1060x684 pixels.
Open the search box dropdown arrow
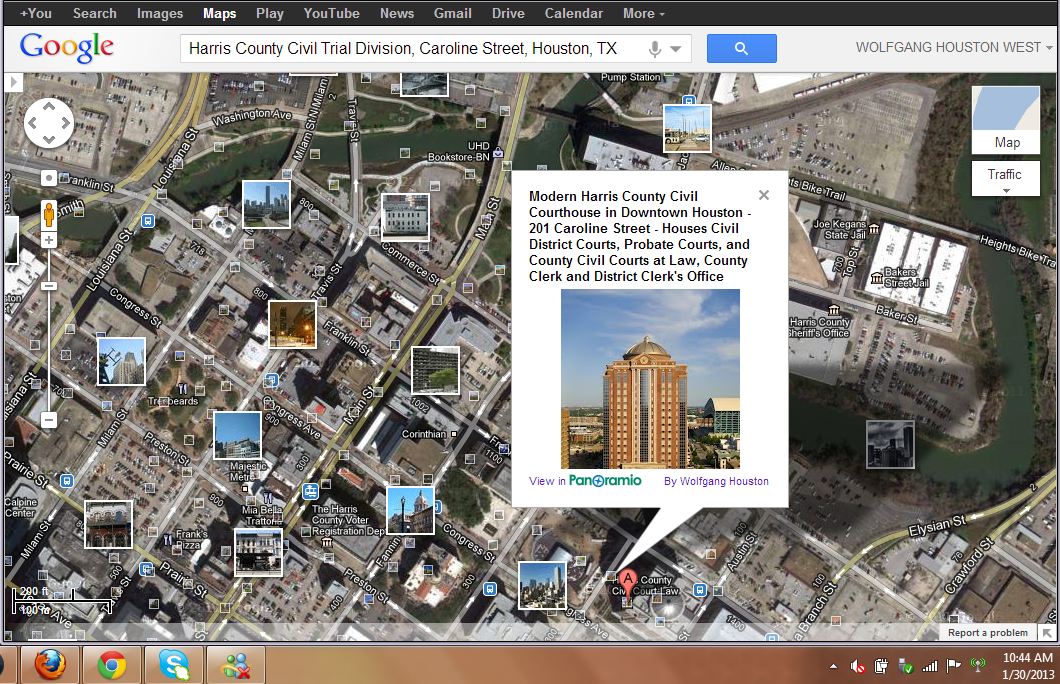click(675, 48)
